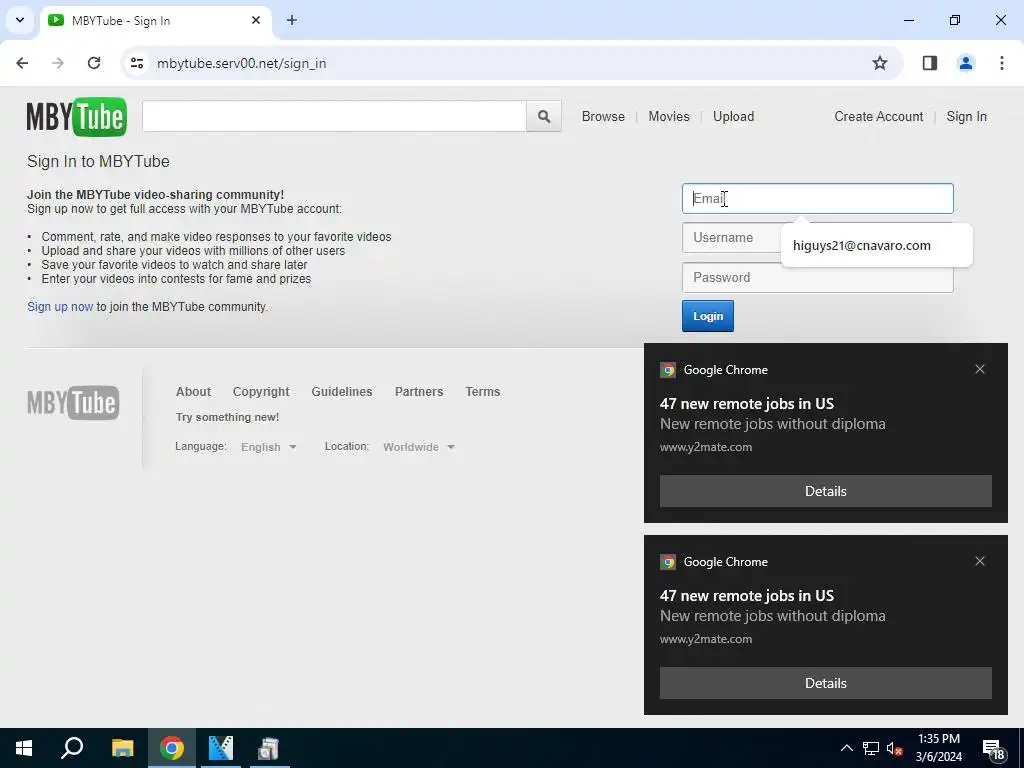Screen dimensions: 1024x768
Task: Click the blue Login button
Action: coord(707,316)
